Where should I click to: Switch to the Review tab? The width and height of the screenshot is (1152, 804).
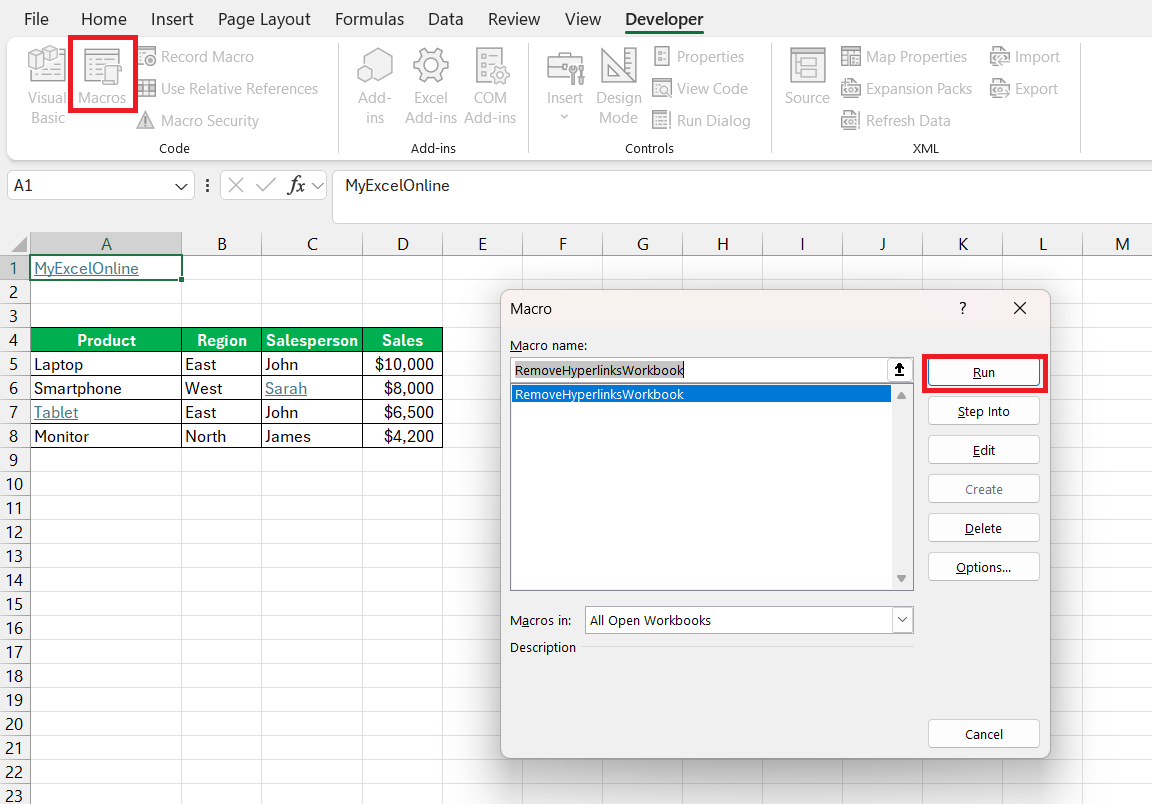click(514, 19)
